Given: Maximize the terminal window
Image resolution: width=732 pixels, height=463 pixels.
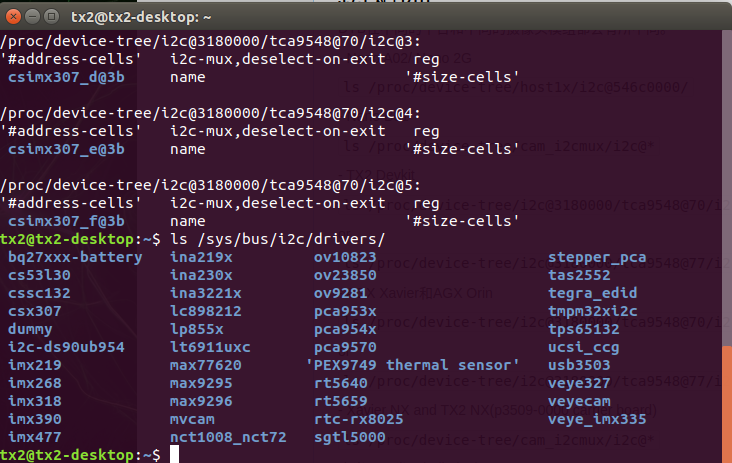Looking at the screenshot, I should pyautogui.click(x=51, y=16).
